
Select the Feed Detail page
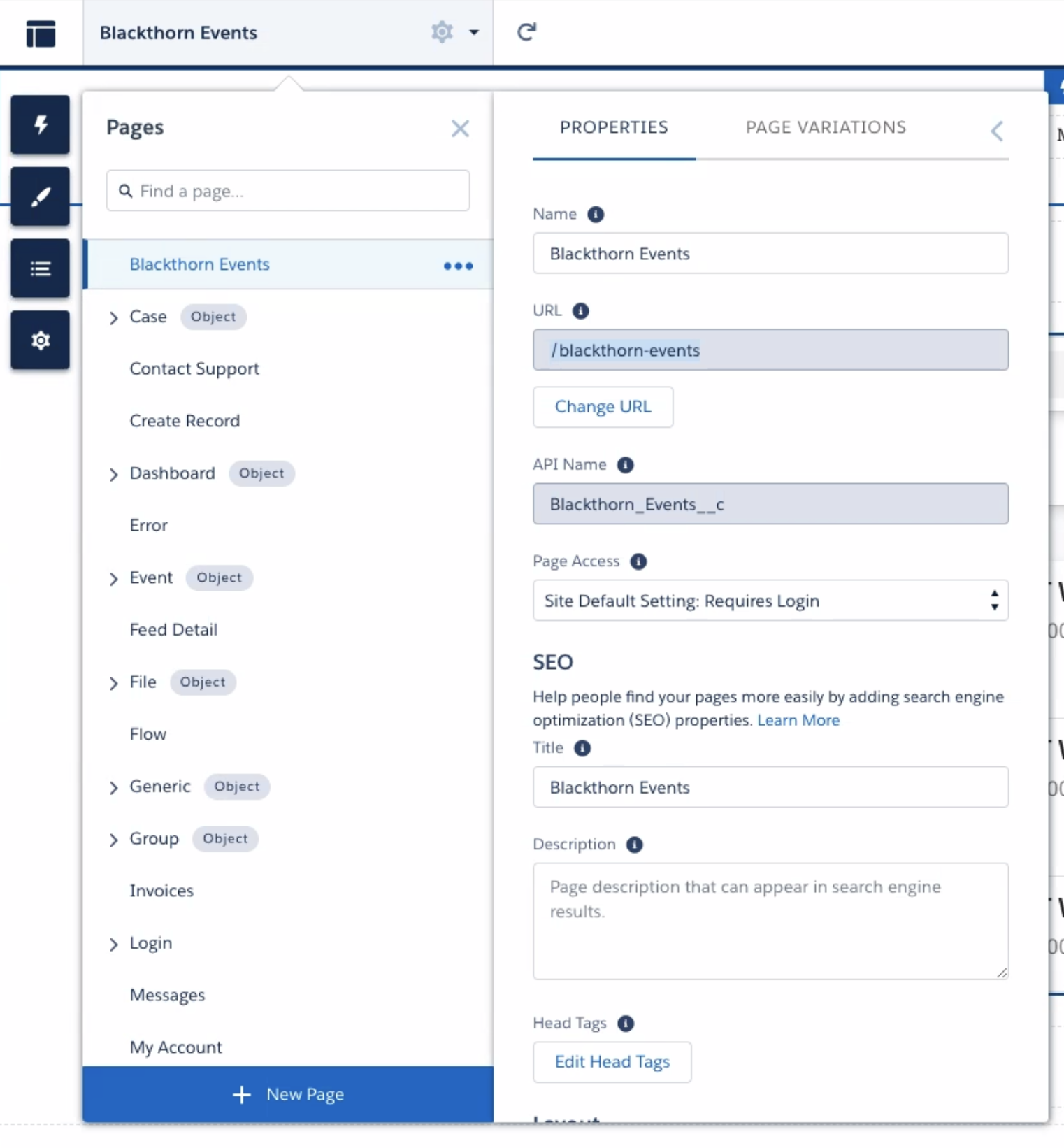[x=173, y=630]
